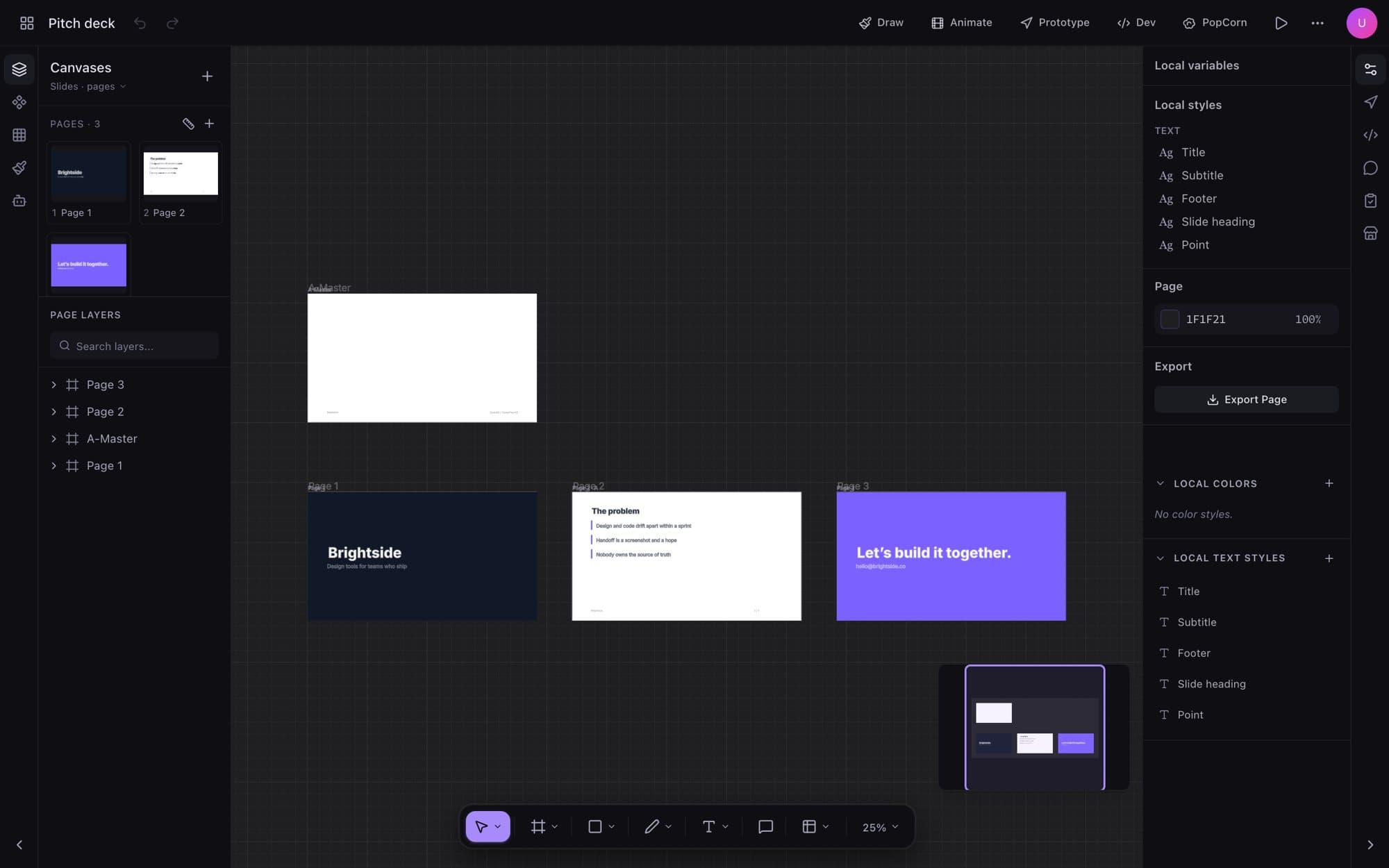The image size is (1389, 868).
Task: Open the store icon in right sidebar
Action: click(1370, 233)
